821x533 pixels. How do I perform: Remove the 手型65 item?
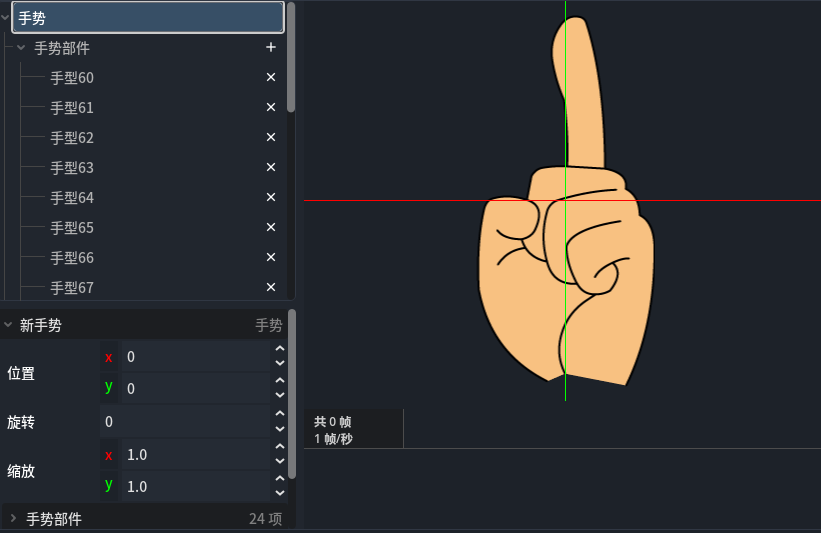(270, 227)
